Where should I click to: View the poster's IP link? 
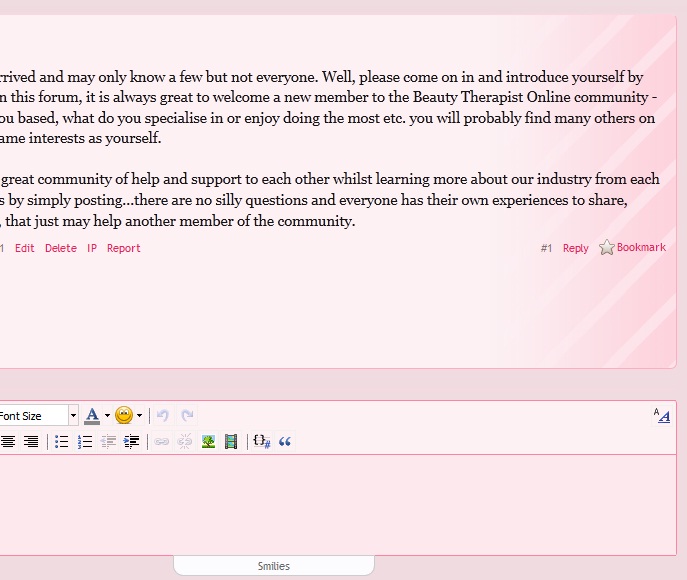pyautogui.click(x=92, y=248)
